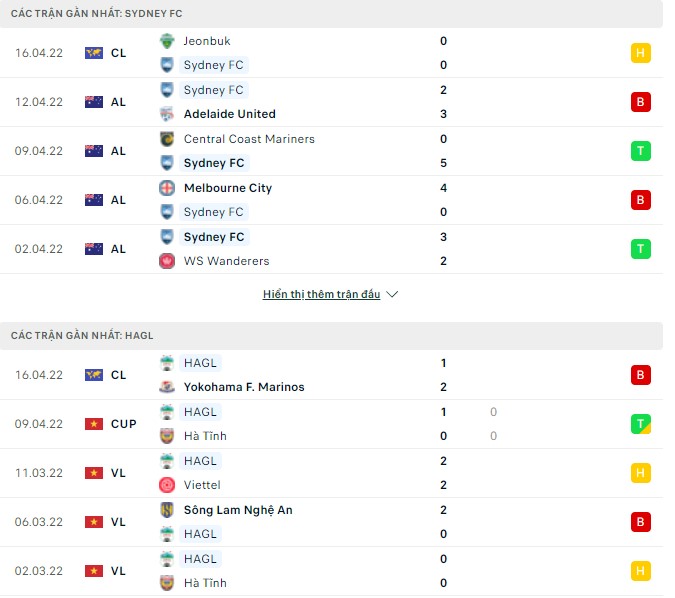
Task: Click yellow H badge for Jeonbuk match
Action: (x=641, y=53)
